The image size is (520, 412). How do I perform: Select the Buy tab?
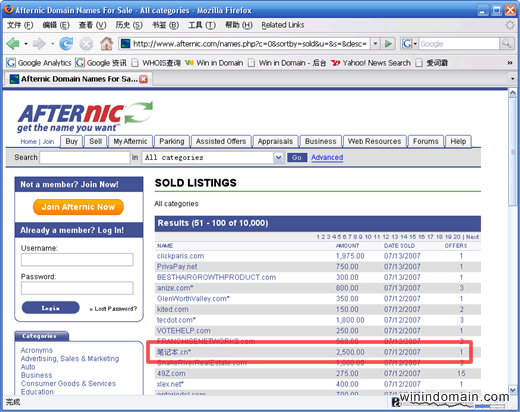tap(71, 141)
